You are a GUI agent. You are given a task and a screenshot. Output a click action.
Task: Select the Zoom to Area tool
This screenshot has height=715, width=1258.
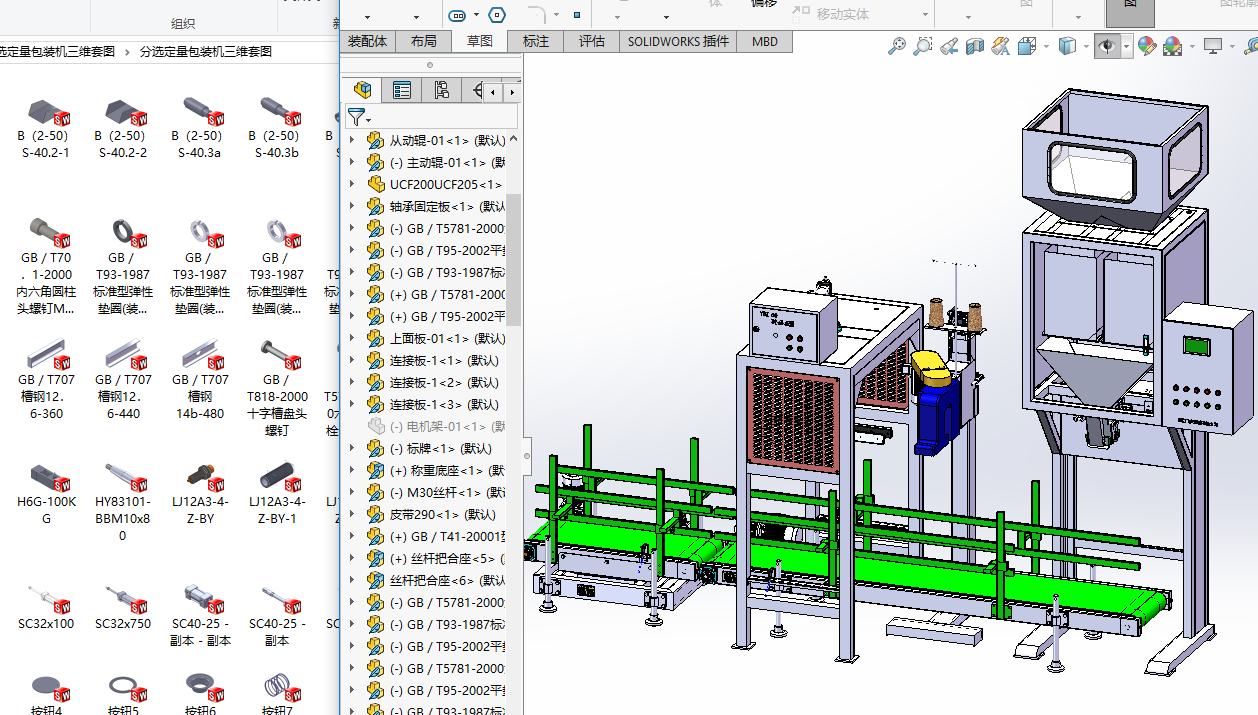(x=923, y=46)
